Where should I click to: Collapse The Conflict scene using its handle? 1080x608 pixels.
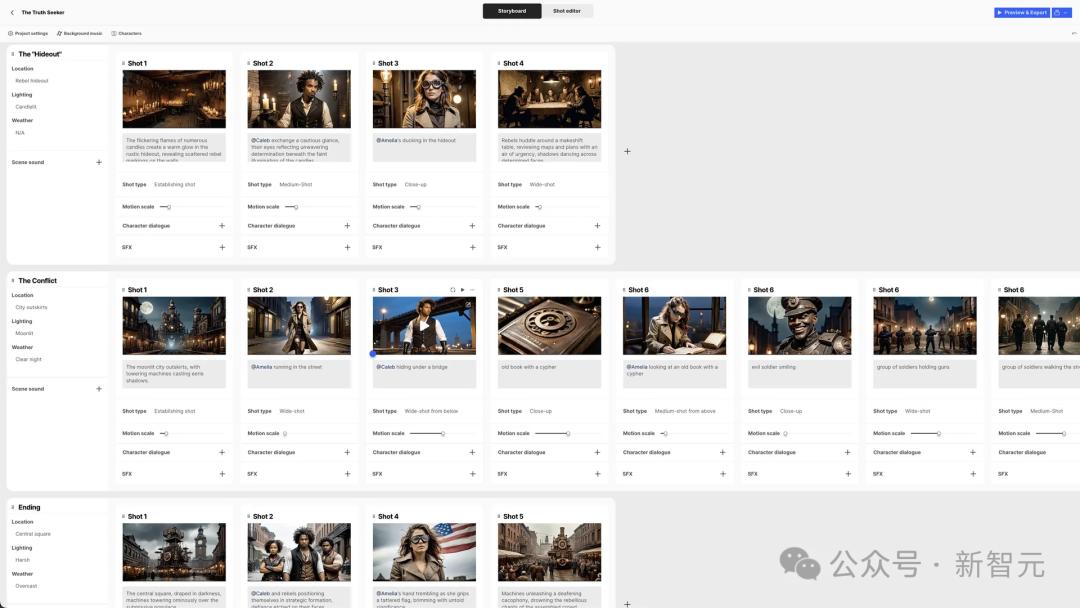coord(13,281)
